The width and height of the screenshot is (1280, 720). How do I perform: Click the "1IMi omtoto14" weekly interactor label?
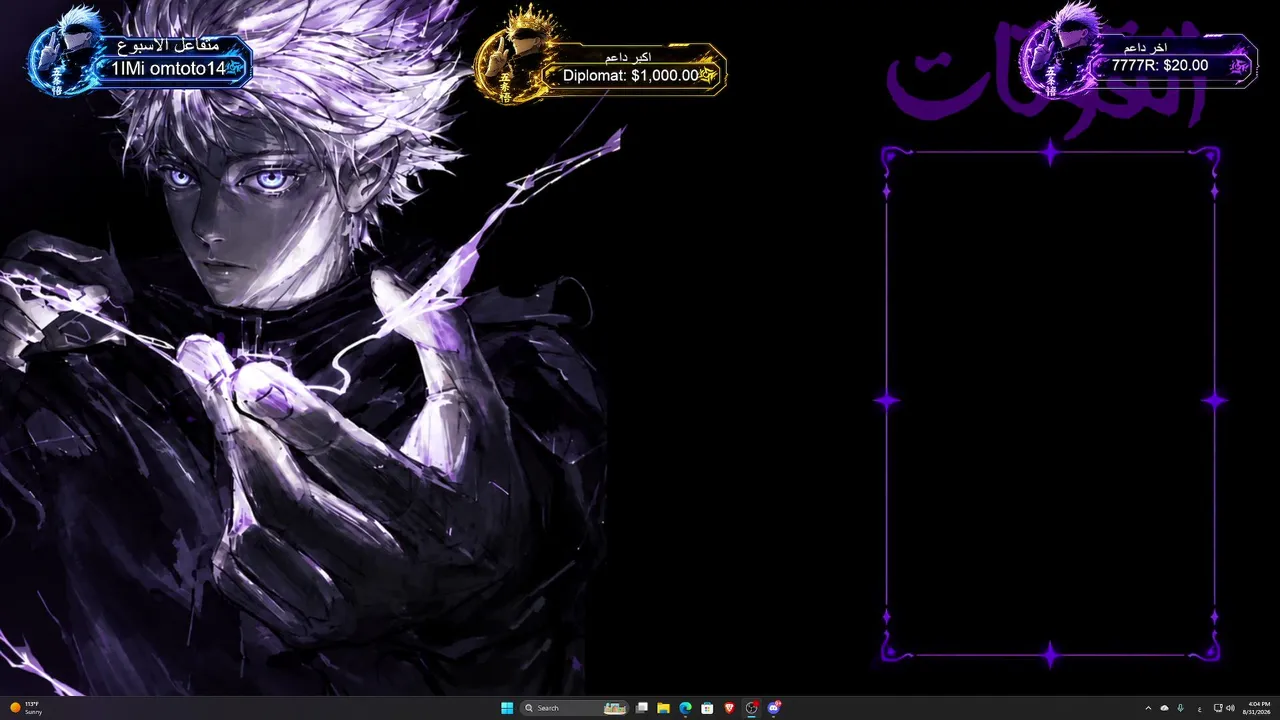(x=170, y=68)
